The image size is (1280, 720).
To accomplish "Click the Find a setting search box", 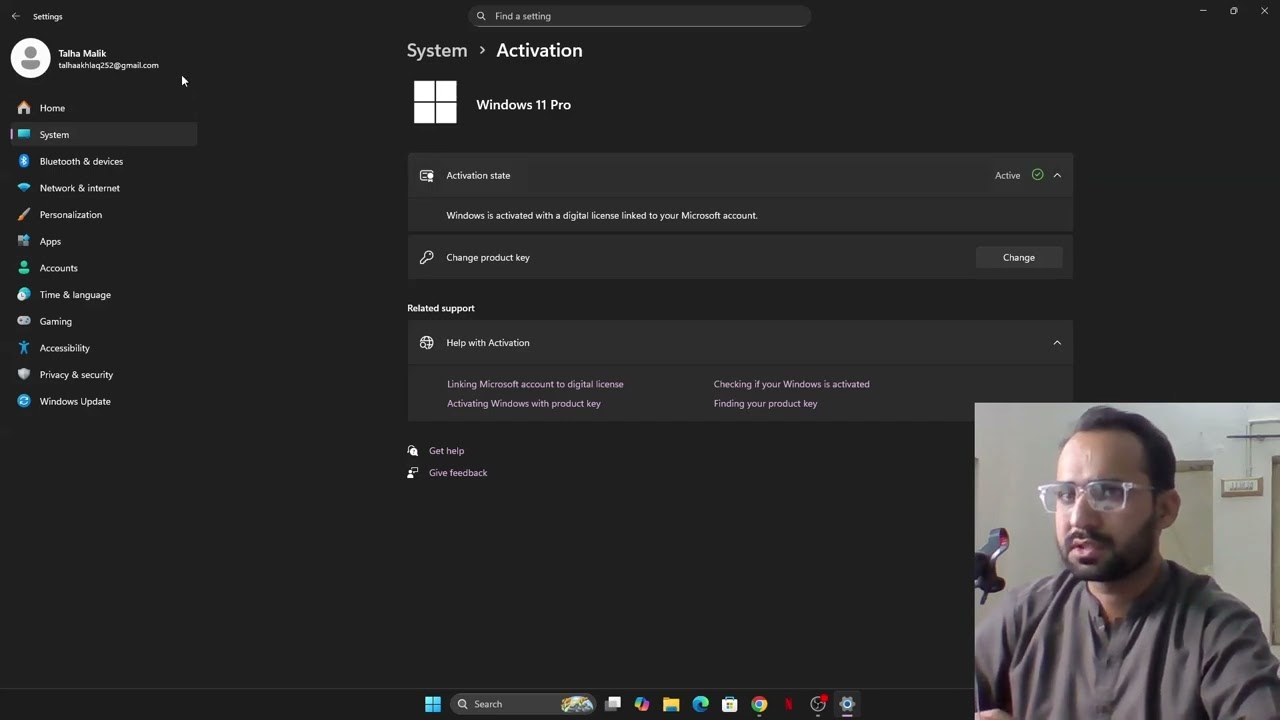I will (x=639, y=16).
